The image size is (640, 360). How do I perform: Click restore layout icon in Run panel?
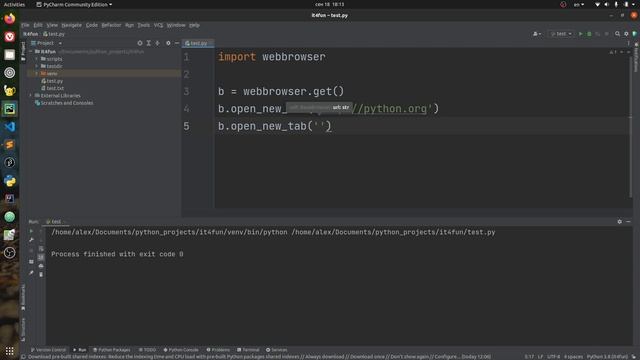pyautogui.click(x=31, y=262)
